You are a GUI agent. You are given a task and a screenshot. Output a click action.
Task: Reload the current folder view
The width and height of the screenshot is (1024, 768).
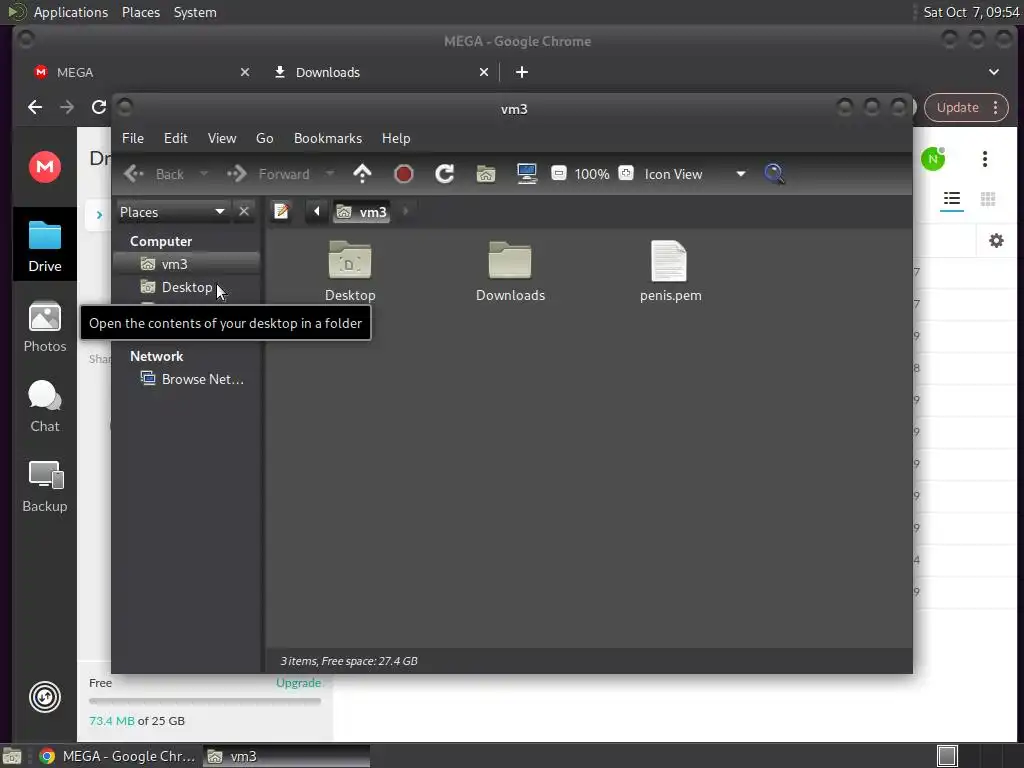(445, 174)
